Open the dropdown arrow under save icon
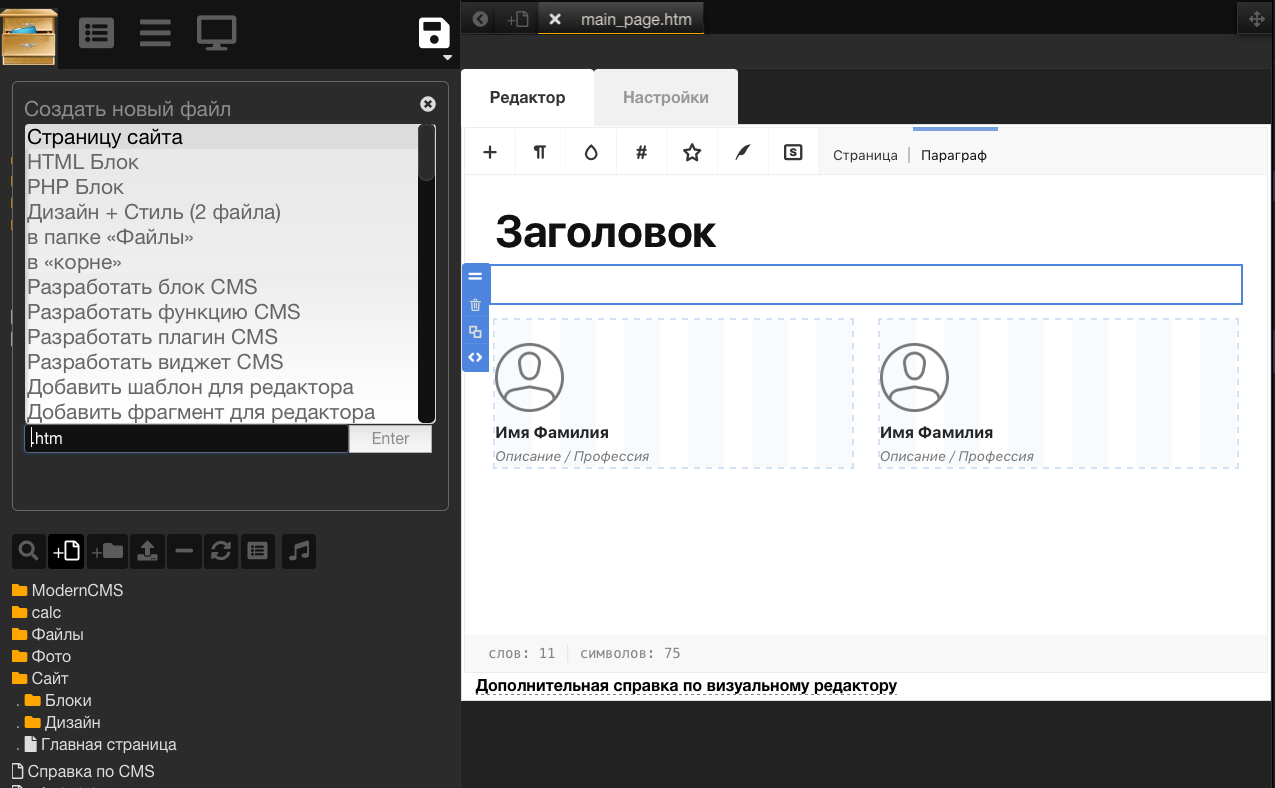The image size is (1275, 788). click(447, 58)
